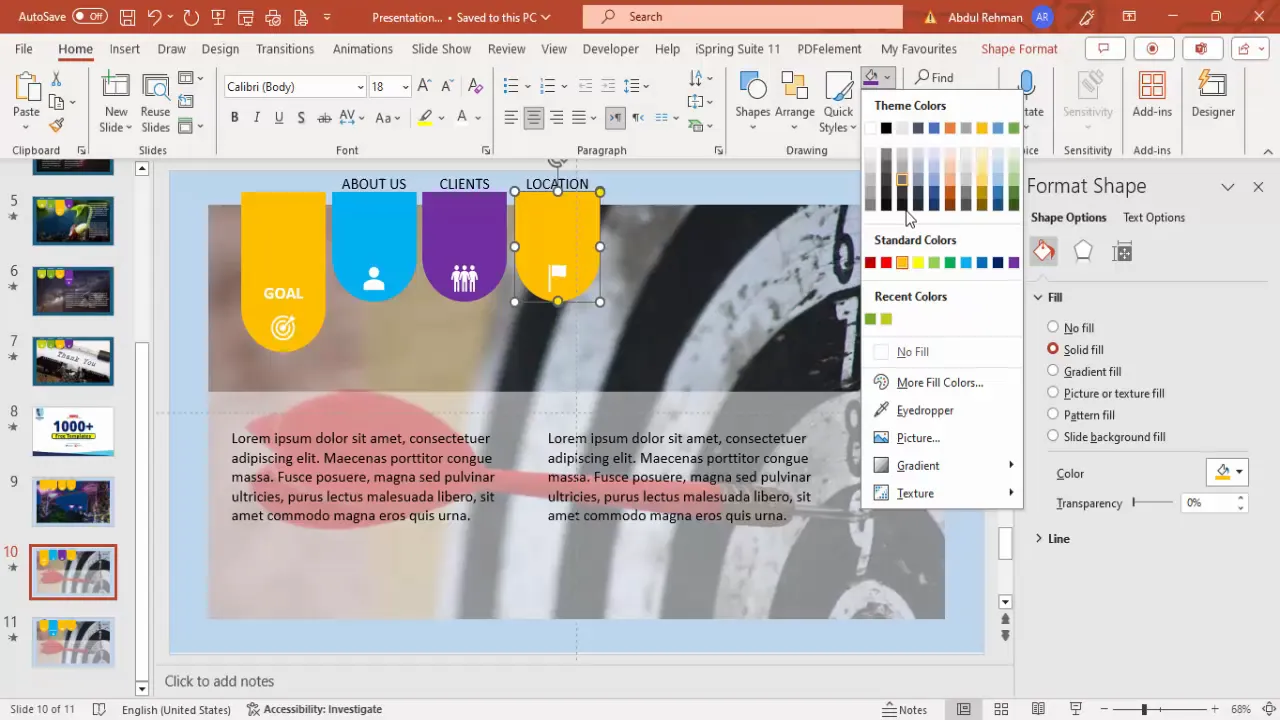Open the Designer pane
The image size is (1280, 720).
click(1213, 96)
